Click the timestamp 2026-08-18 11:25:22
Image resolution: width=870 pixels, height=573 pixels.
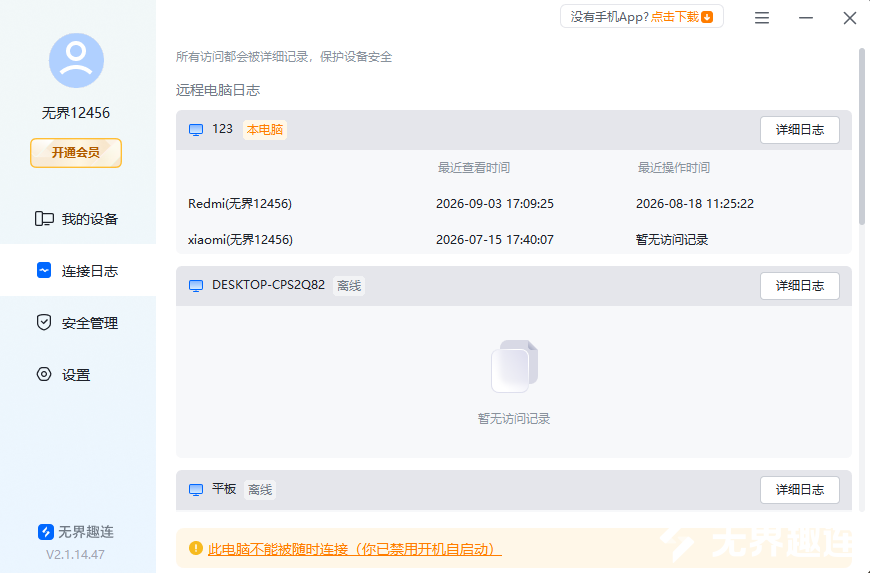click(x=695, y=204)
